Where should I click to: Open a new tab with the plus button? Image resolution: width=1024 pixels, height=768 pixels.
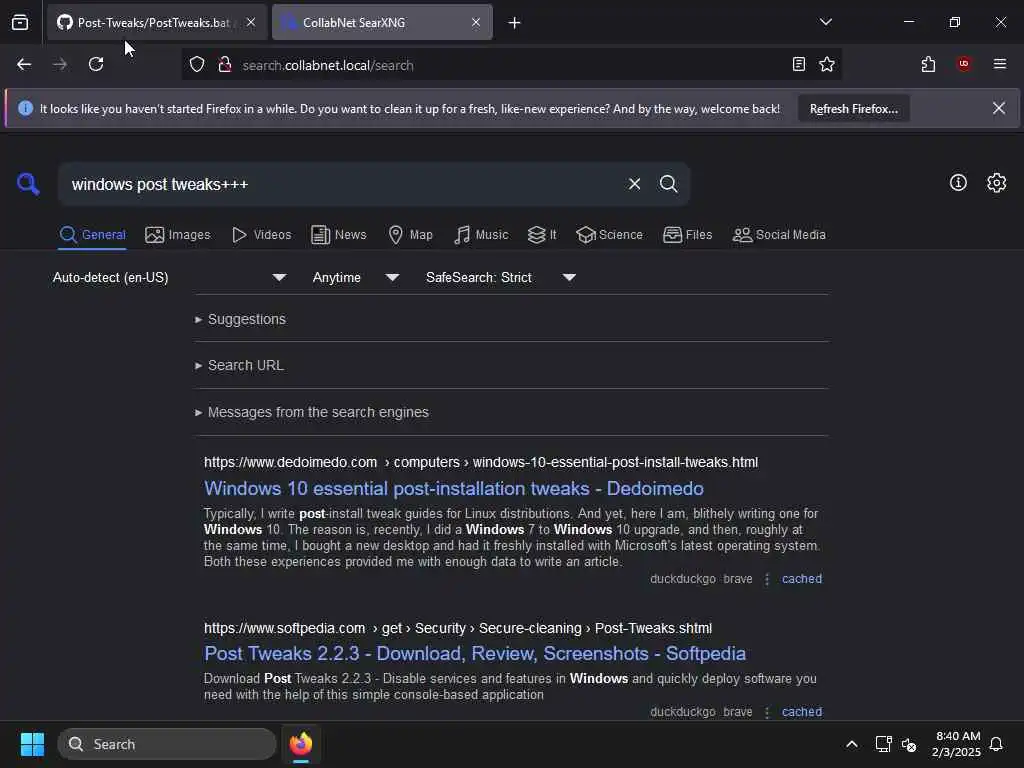pyautogui.click(x=514, y=23)
